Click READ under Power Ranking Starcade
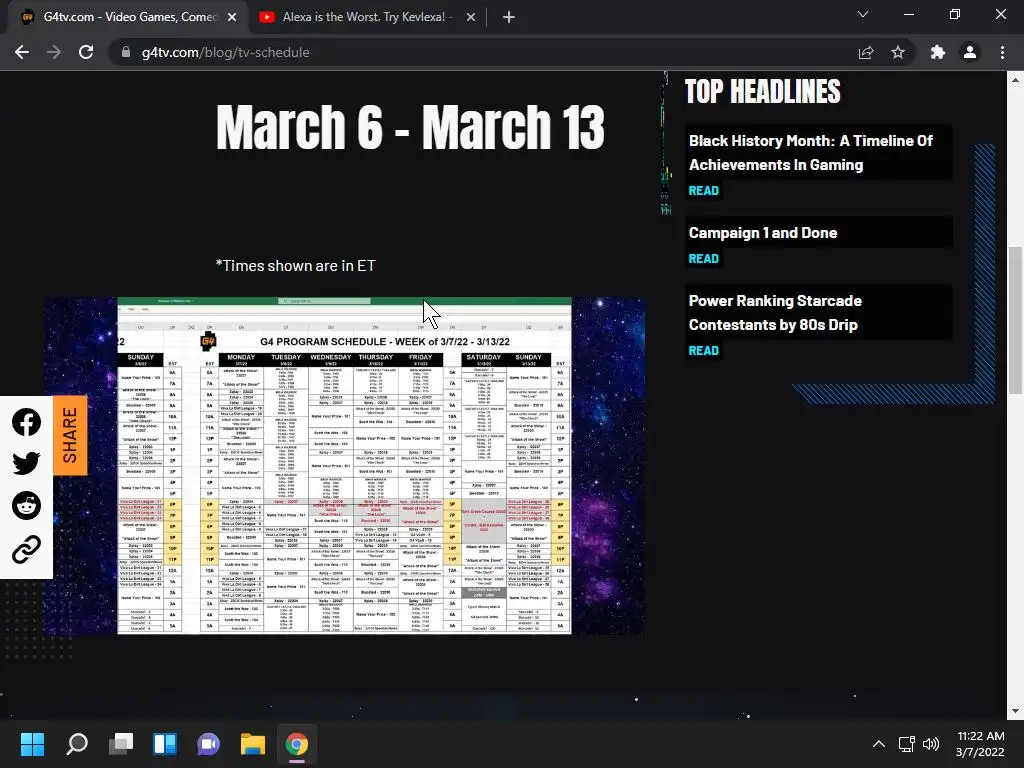1024x768 pixels. click(703, 351)
